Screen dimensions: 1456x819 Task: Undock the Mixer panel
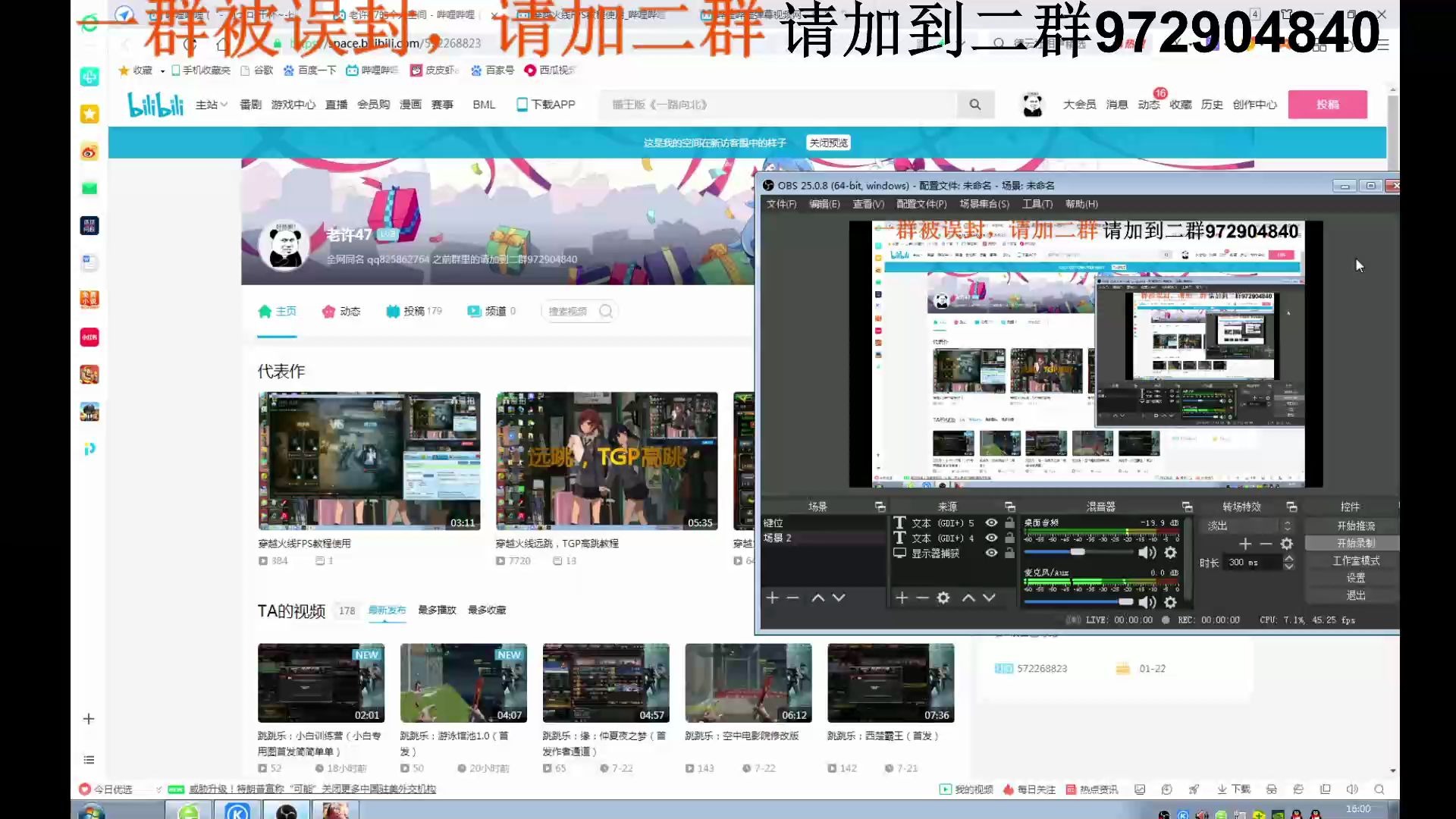click(x=1188, y=507)
